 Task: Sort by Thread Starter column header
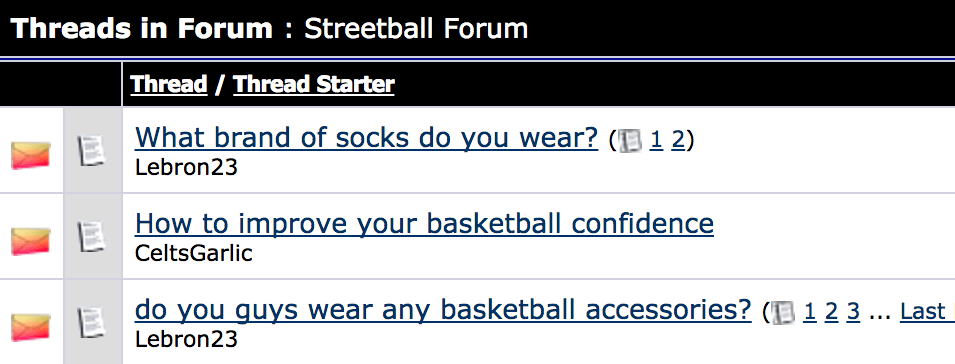click(314, 84)
